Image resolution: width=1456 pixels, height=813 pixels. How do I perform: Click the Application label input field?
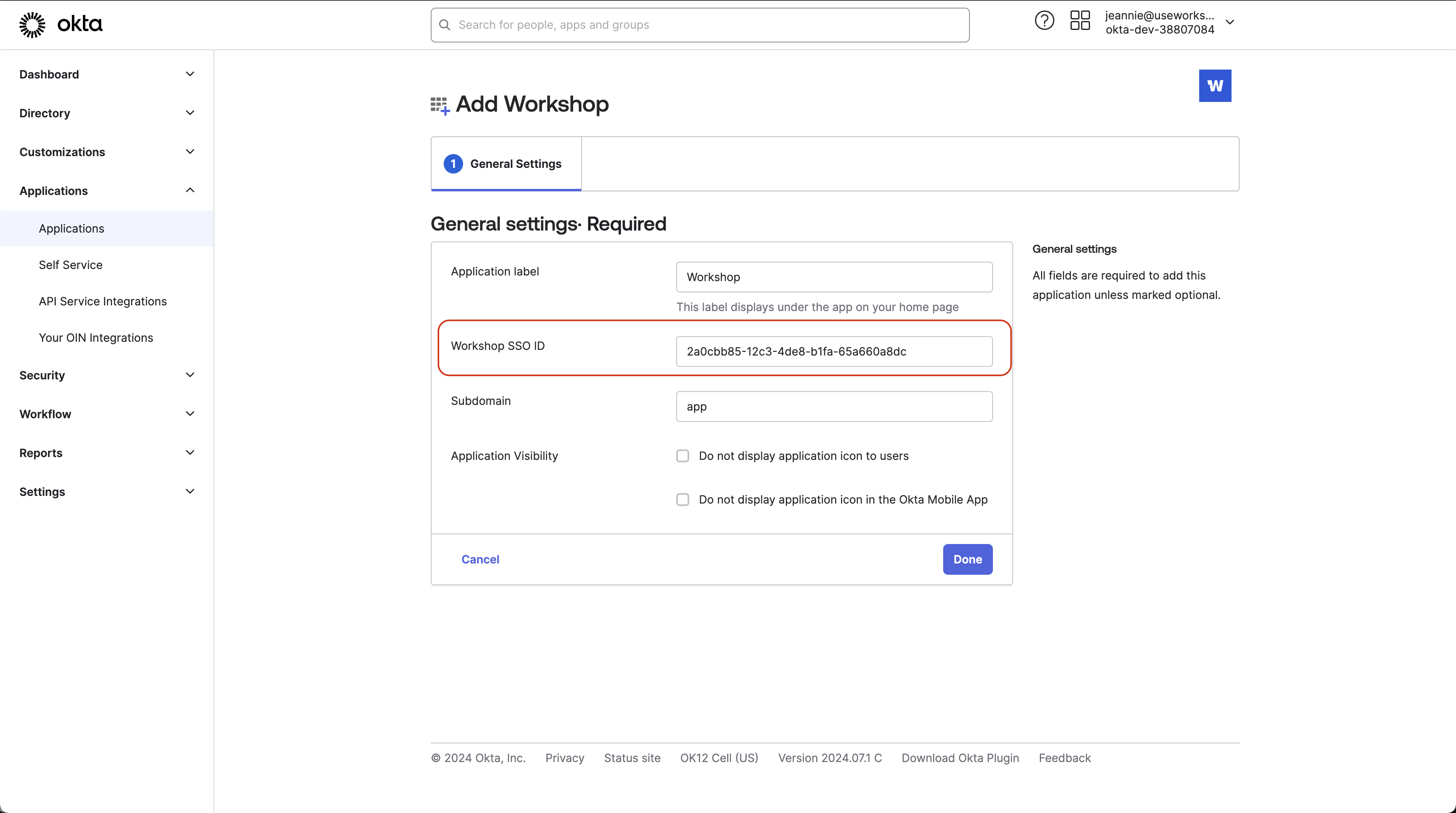coord(834,277)
